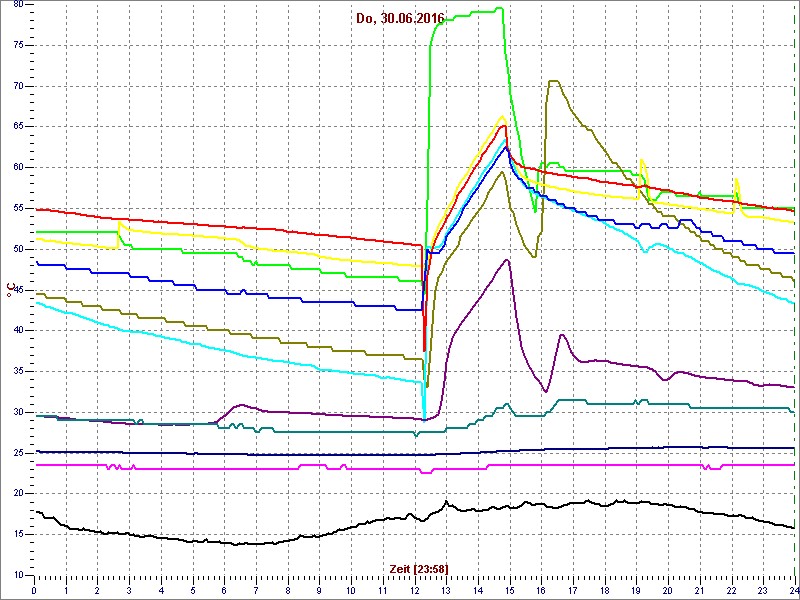
Task: Click the '°C' unit label on the vertical axis
Action: [10, 291]
